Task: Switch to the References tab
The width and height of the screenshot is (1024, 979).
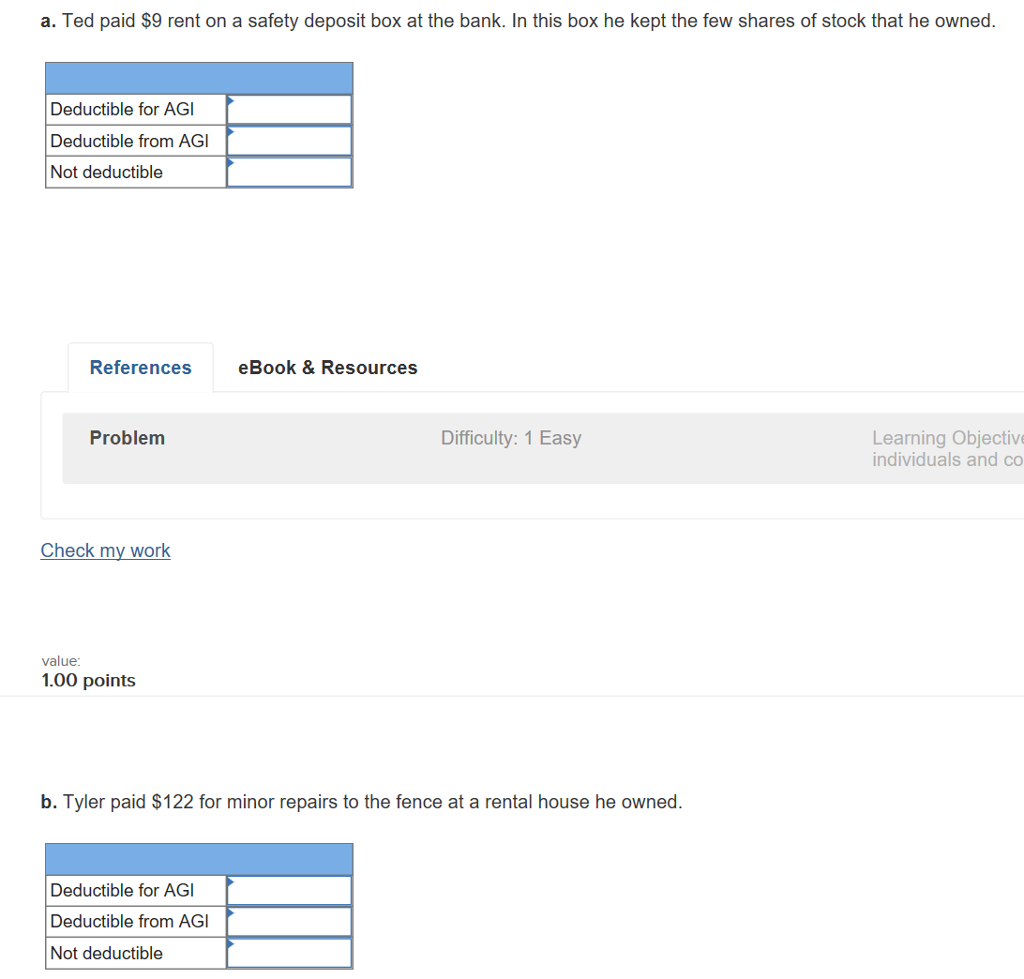Action: pos(140,367)
